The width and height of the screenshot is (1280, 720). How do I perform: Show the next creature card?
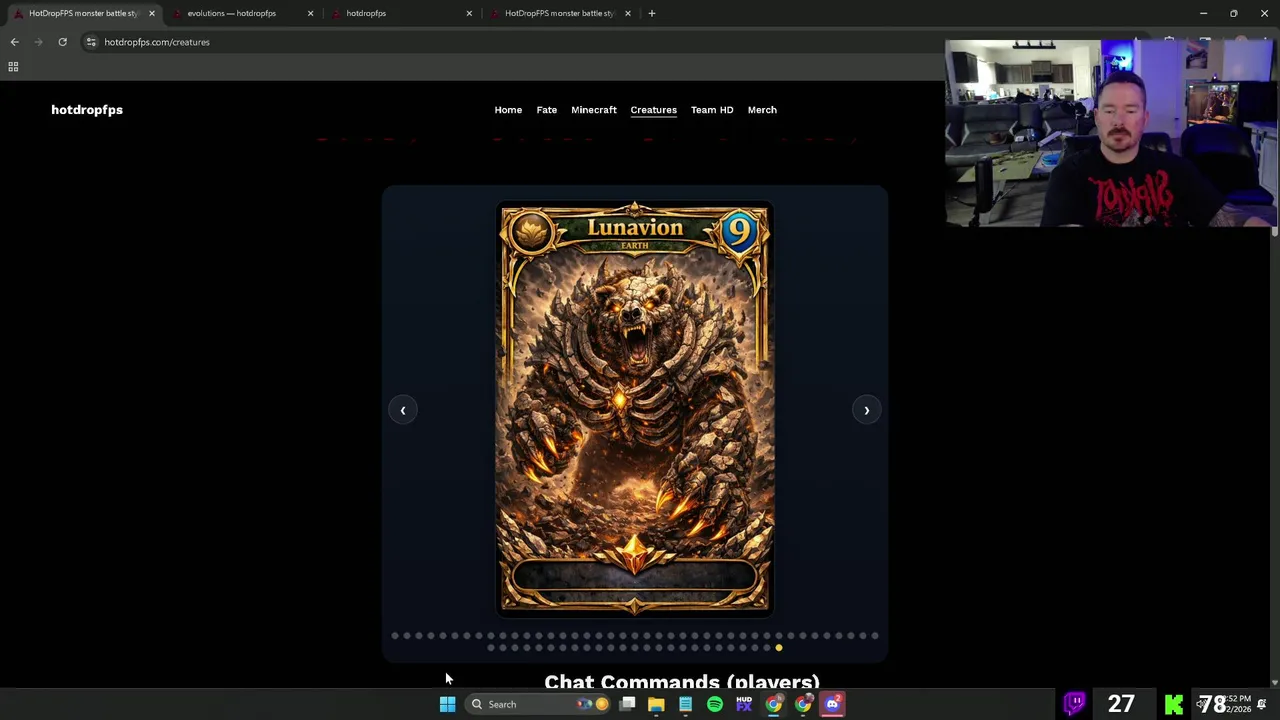866,410
